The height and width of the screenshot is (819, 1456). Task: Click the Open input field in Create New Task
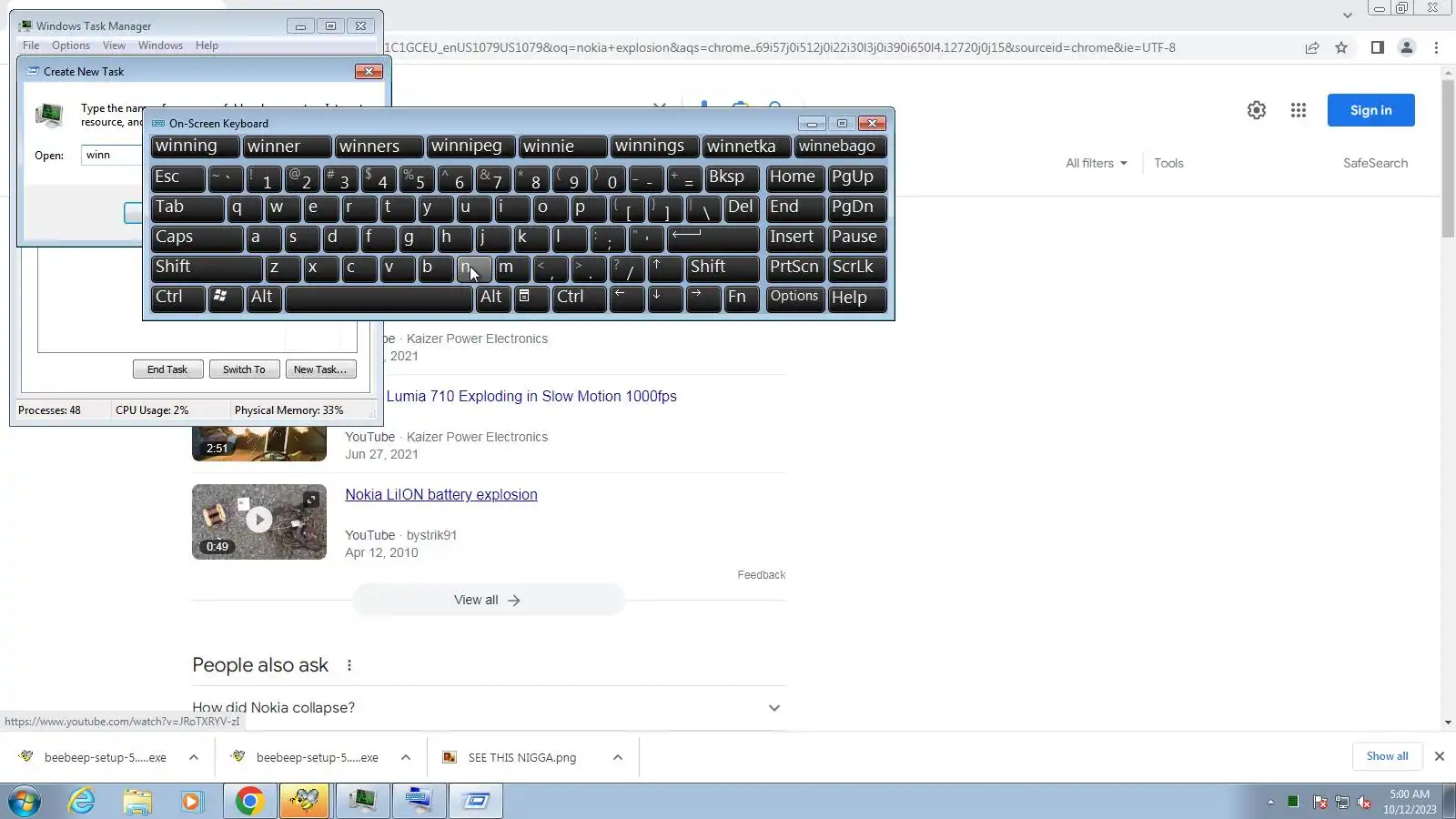113,156
